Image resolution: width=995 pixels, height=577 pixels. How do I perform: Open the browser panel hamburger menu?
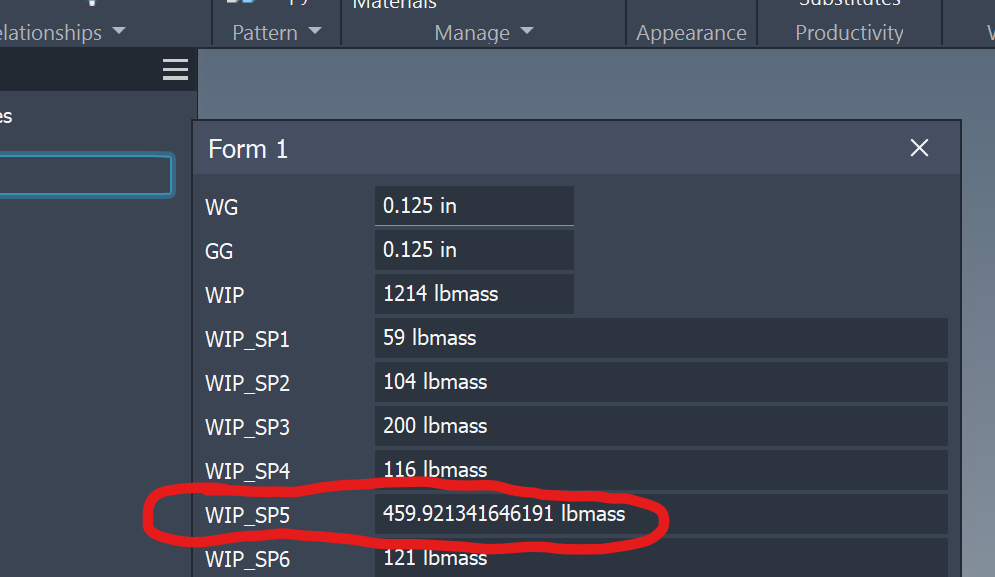pyautogui.click(x=175, y=70)
